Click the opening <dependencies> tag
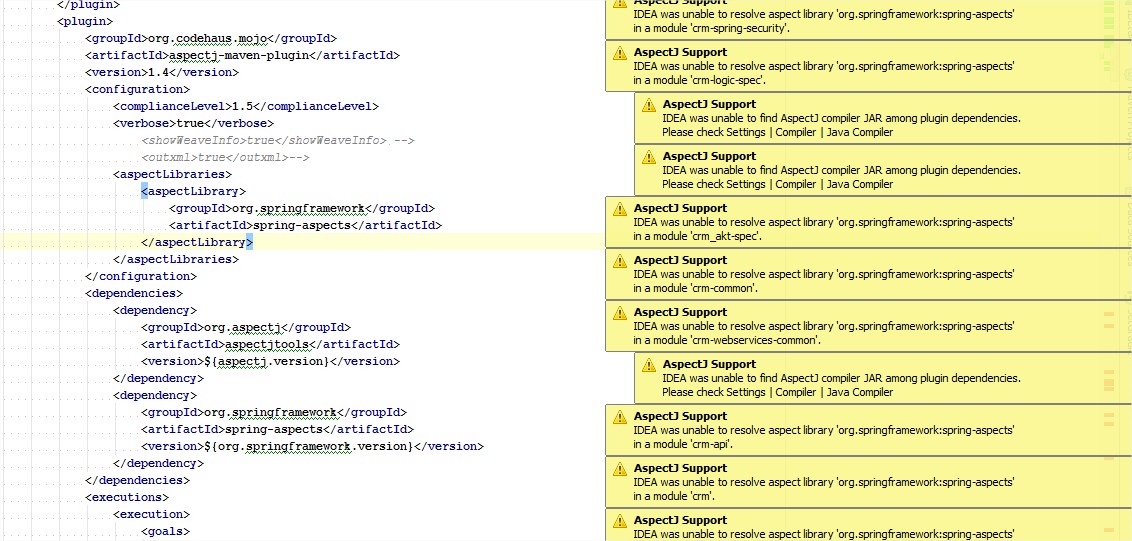 click(x=134, y=293)
